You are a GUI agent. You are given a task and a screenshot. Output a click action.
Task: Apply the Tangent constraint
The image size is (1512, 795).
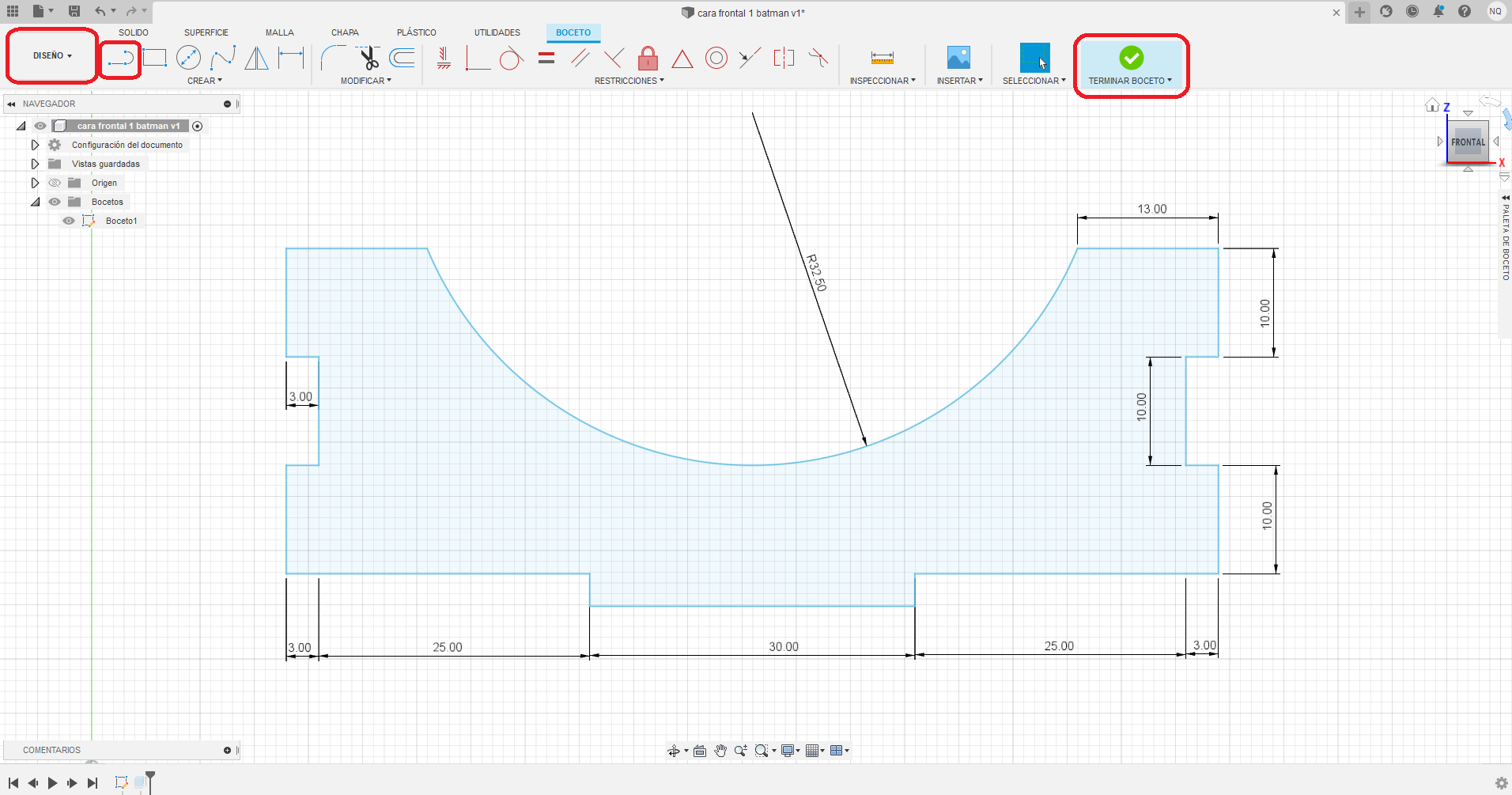(x=511, y=58)
